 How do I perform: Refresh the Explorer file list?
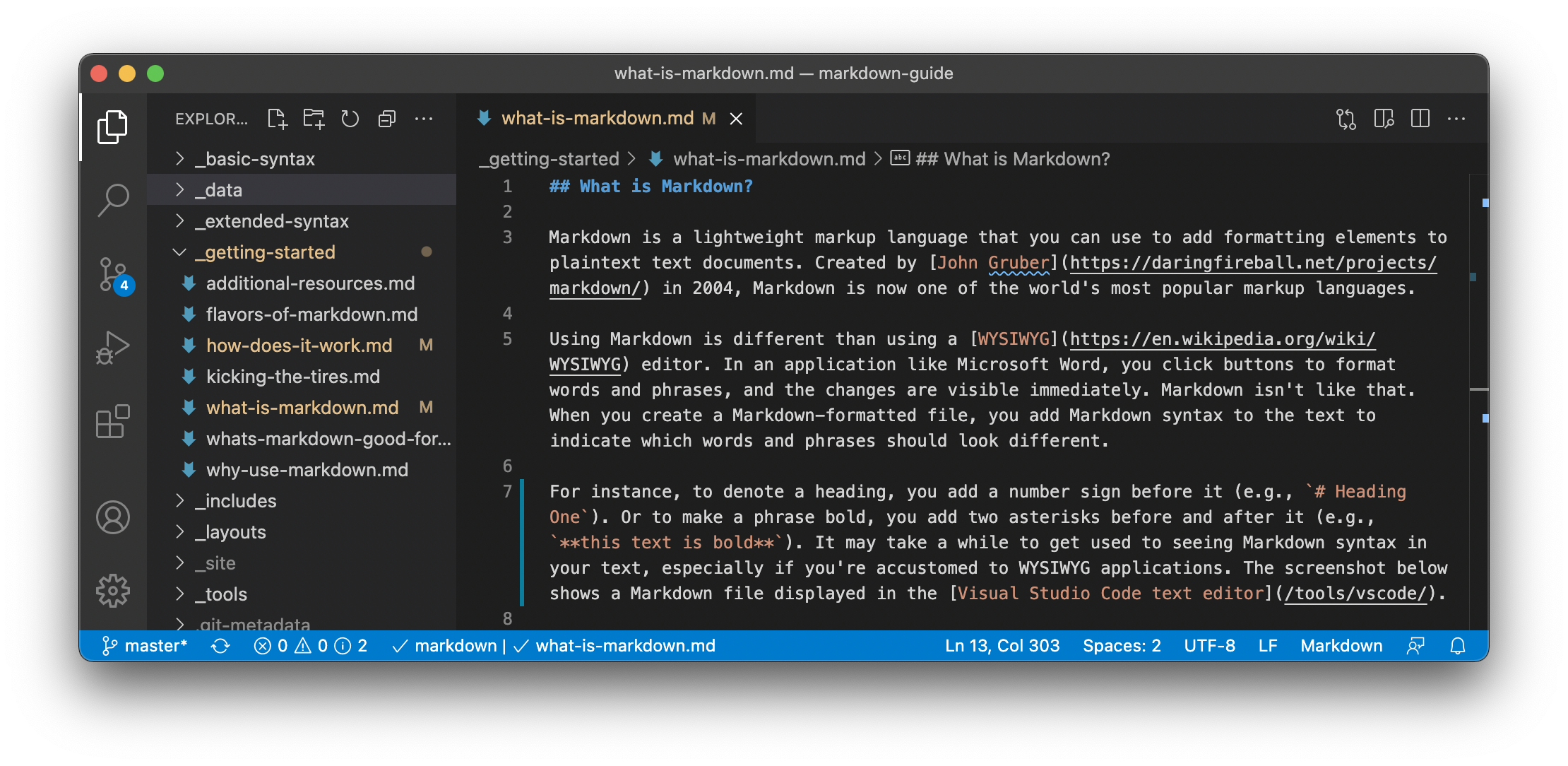(x=350, y=119)
